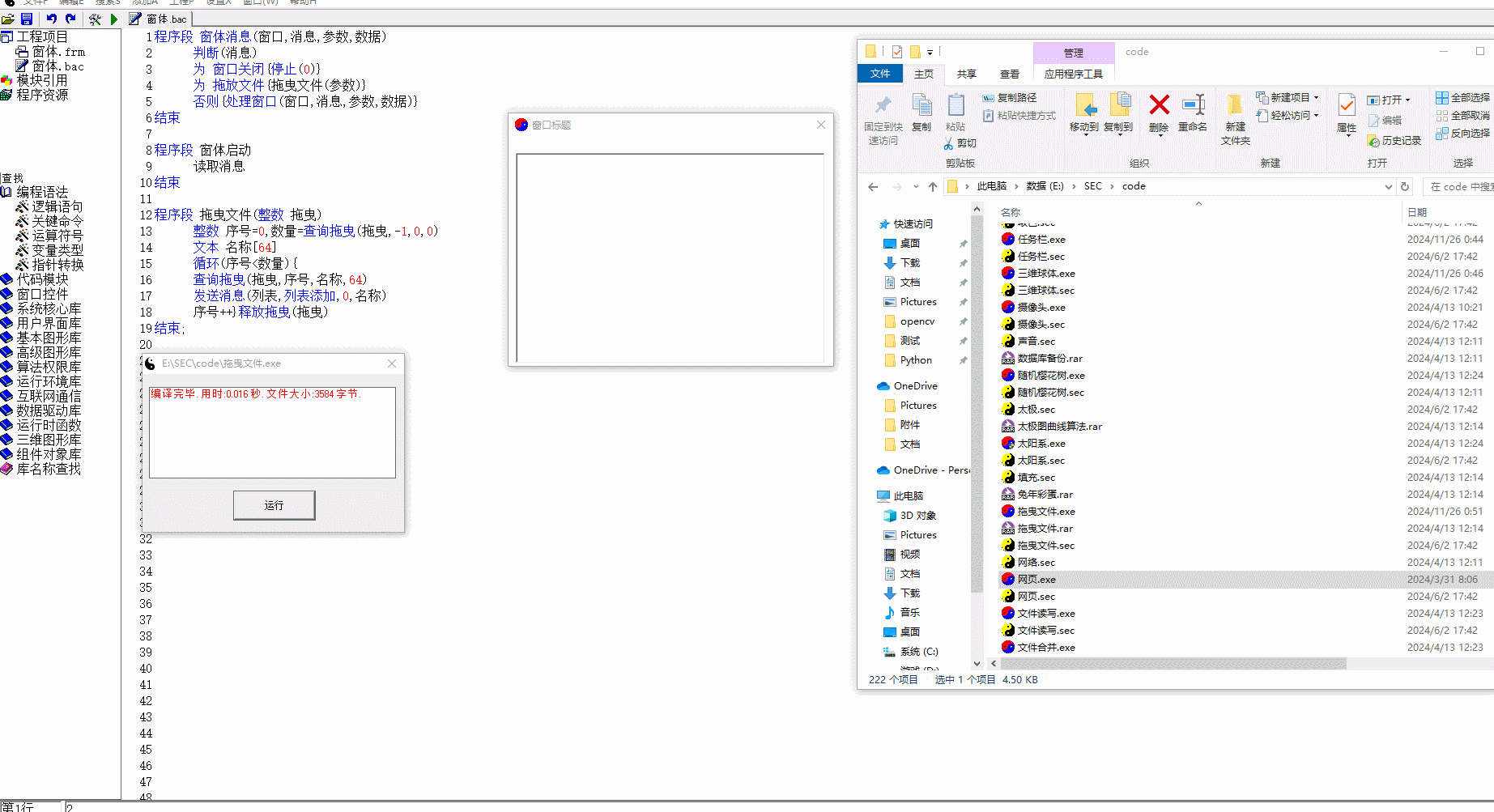Cut selection with 剪切 scissors
The height and width of the screenshot is (812, 1494).
(x=960, y=143)
